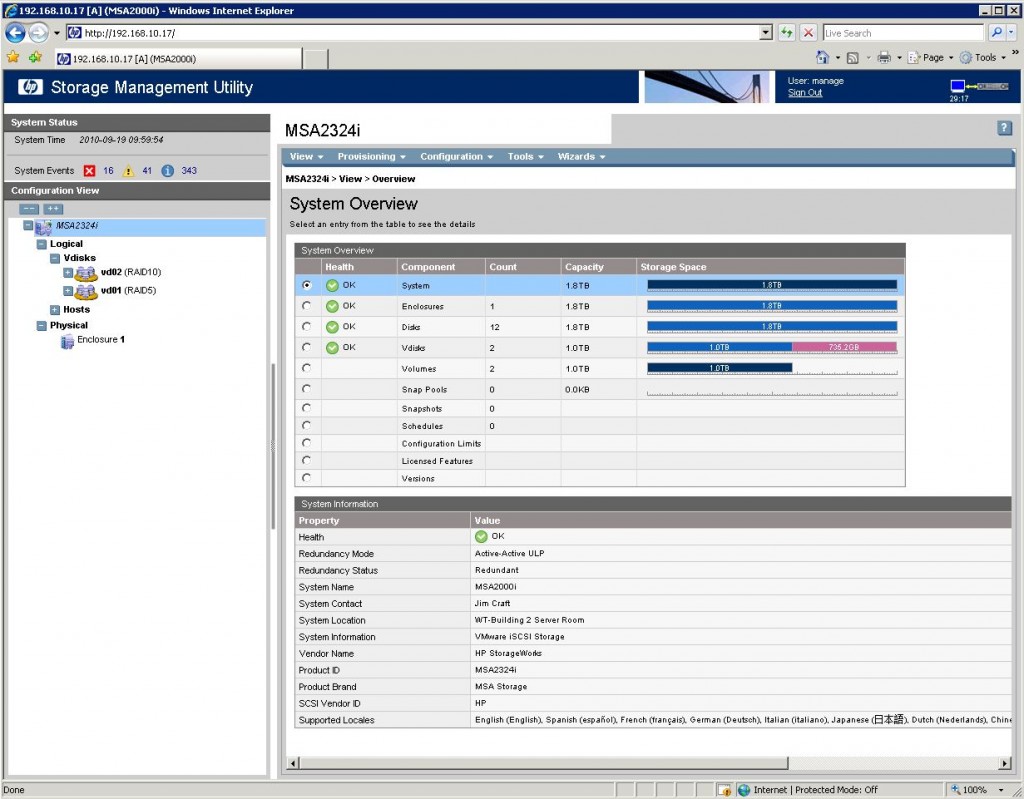Screen dimensions: 1024x799
Task: Click the red error events icon
Action: point(89,171)
